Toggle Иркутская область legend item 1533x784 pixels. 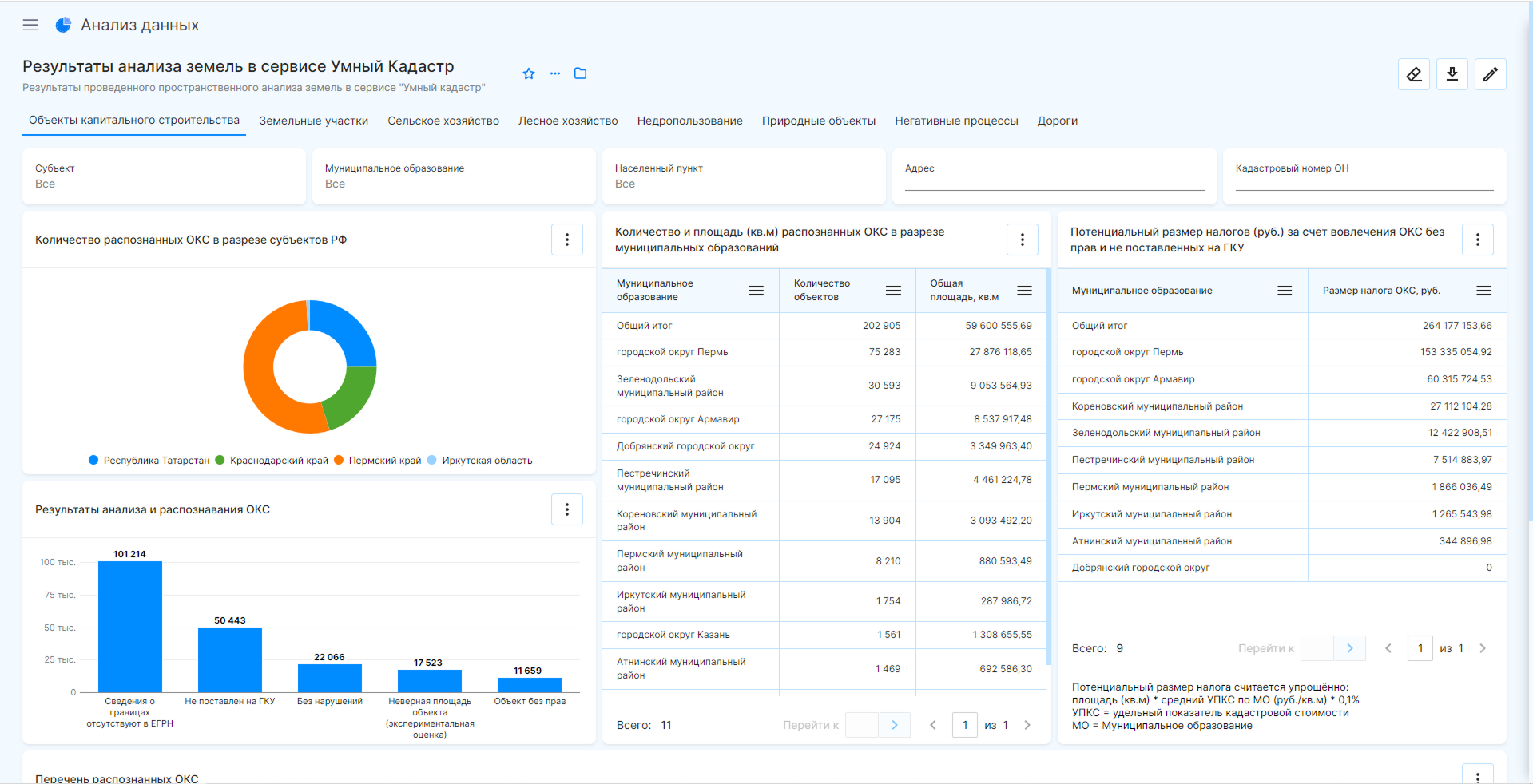click(479, 461)
